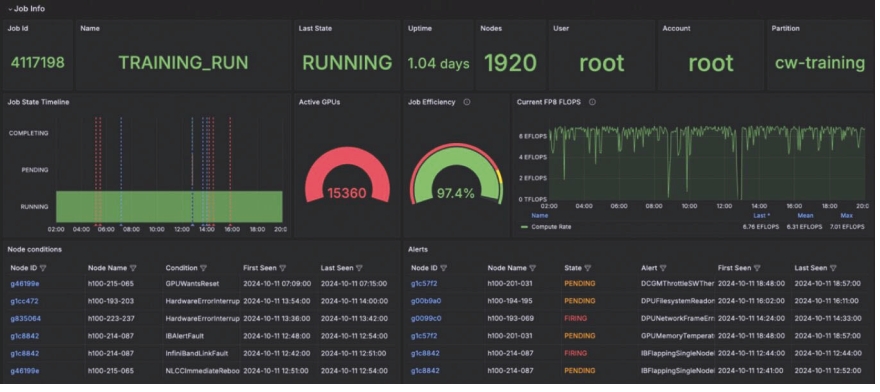Open the Job State Timeline panel title
This screenshot has width=880, height=392.
[38, 102]
